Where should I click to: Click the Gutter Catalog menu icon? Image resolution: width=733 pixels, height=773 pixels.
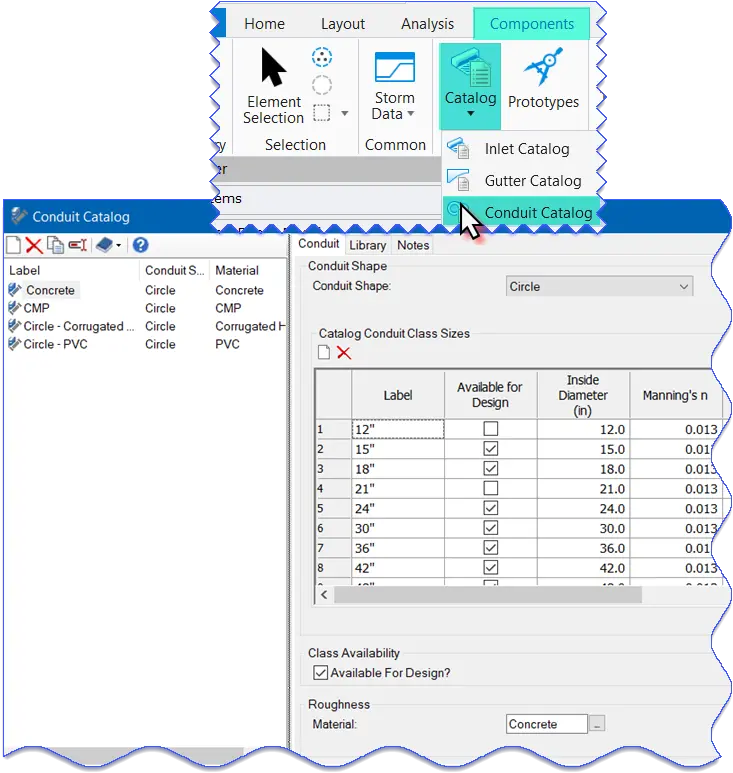[x=458, y=180]
